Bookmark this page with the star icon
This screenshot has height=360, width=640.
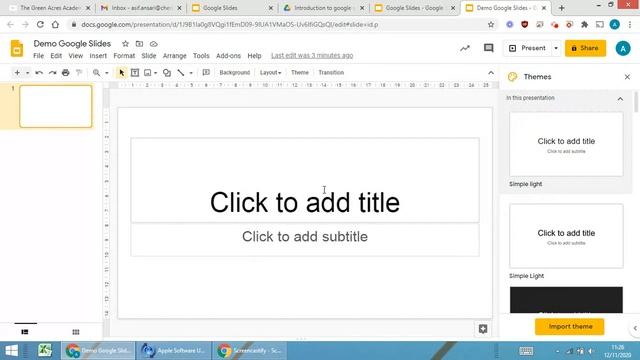[491, 24]
